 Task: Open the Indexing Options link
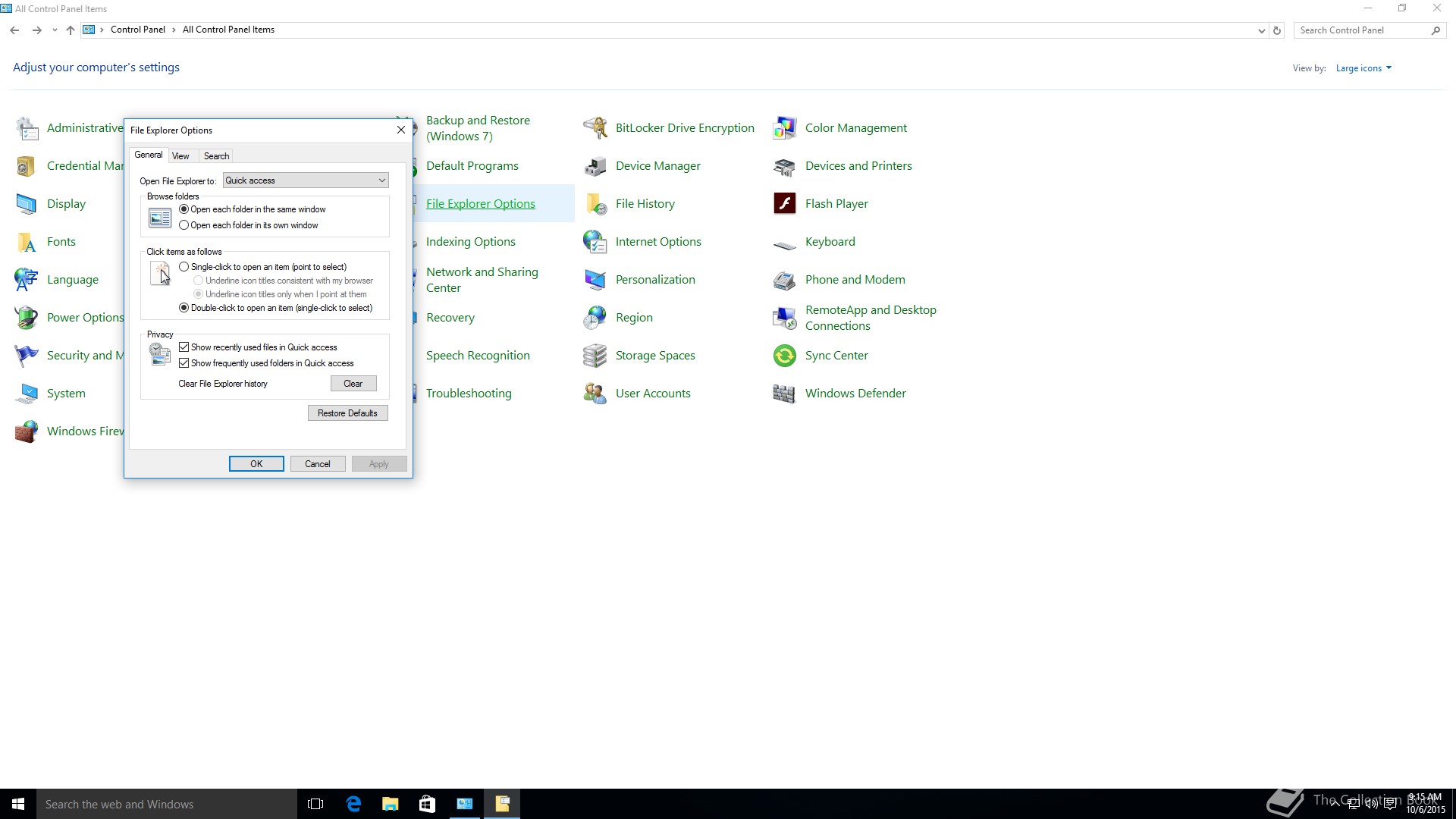coord(471,242)
